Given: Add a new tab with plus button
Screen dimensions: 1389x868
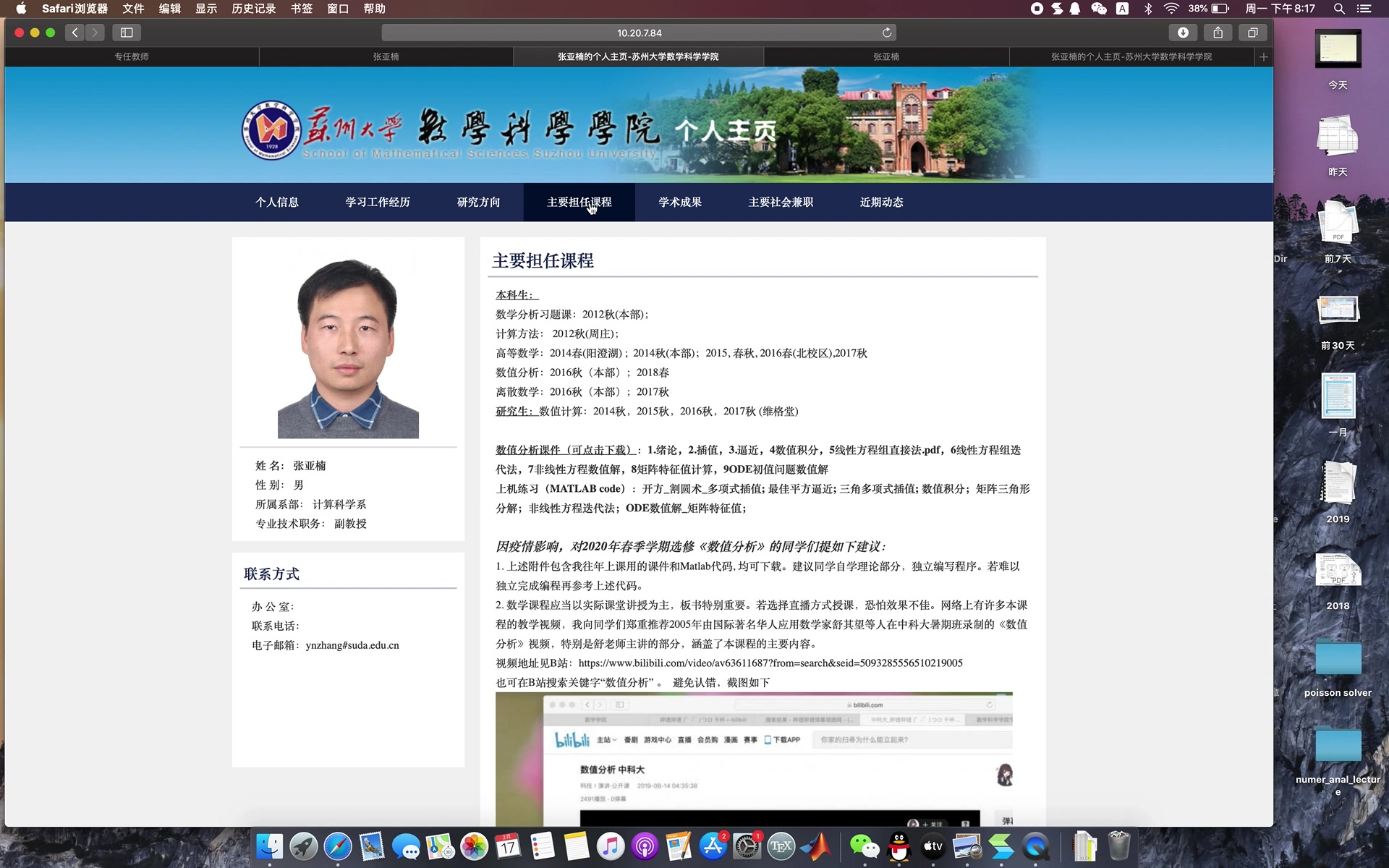Looking at the screenshot, I should click(x=1263, y=56).
